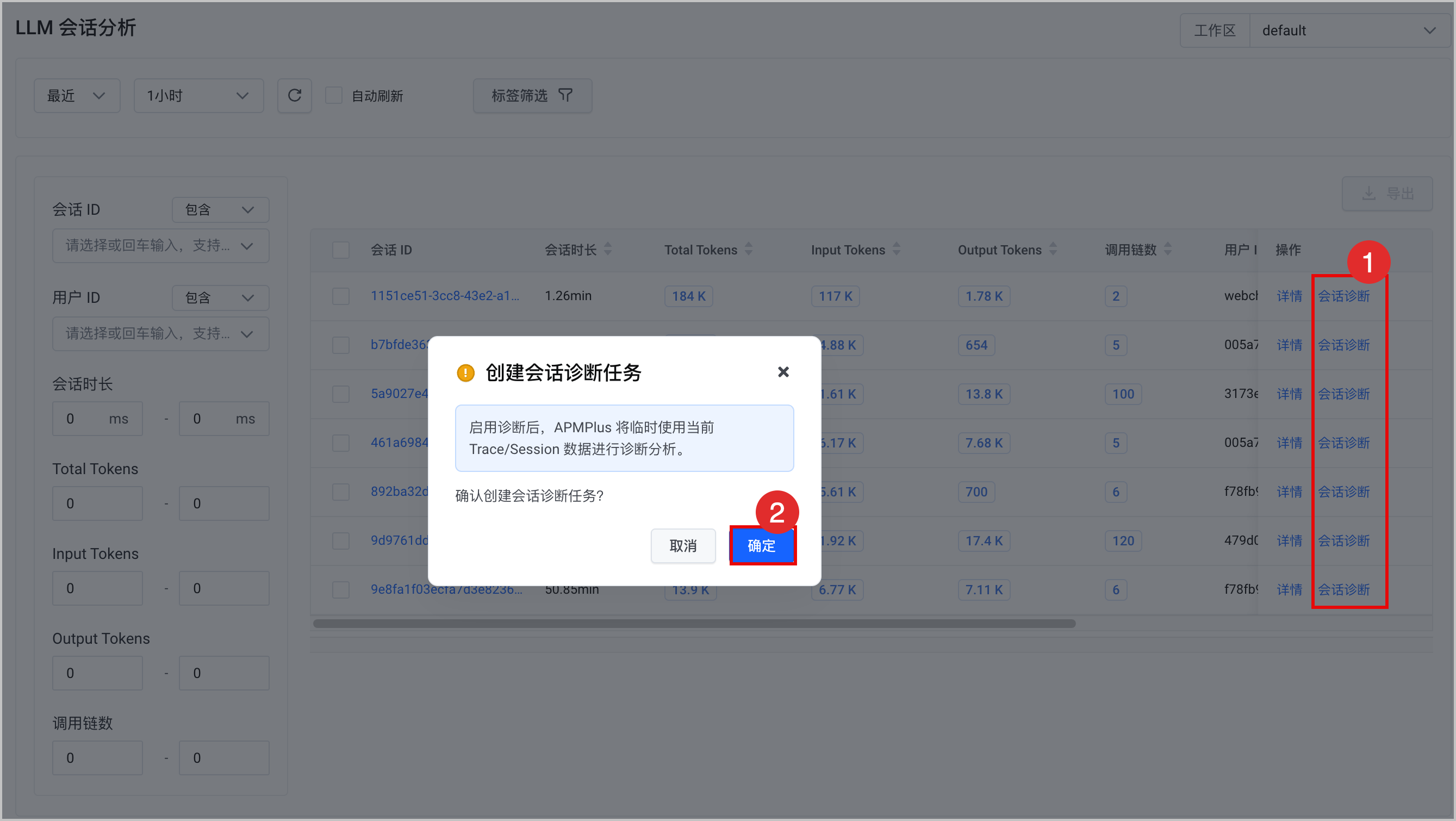Close the diagnosis task dialog
This screenshot has height=821, width=1456.
783,372
